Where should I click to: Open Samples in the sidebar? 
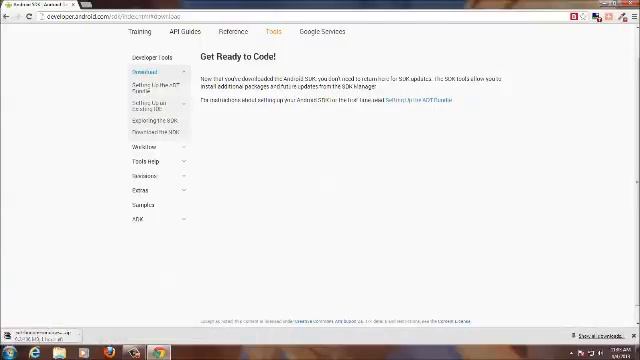coord(143,205)
